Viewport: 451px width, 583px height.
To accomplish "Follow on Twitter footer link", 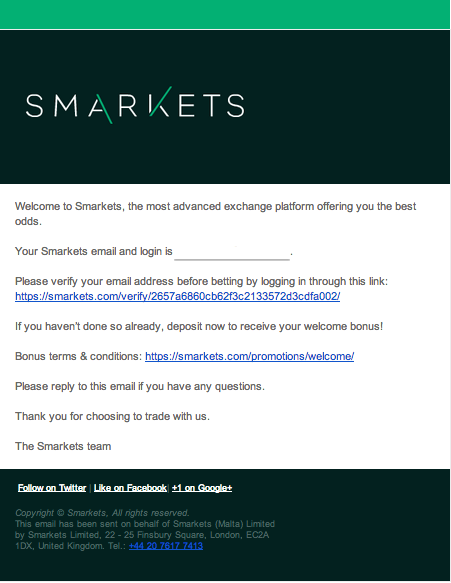I will pyautogui.click(x=52, y=488).
